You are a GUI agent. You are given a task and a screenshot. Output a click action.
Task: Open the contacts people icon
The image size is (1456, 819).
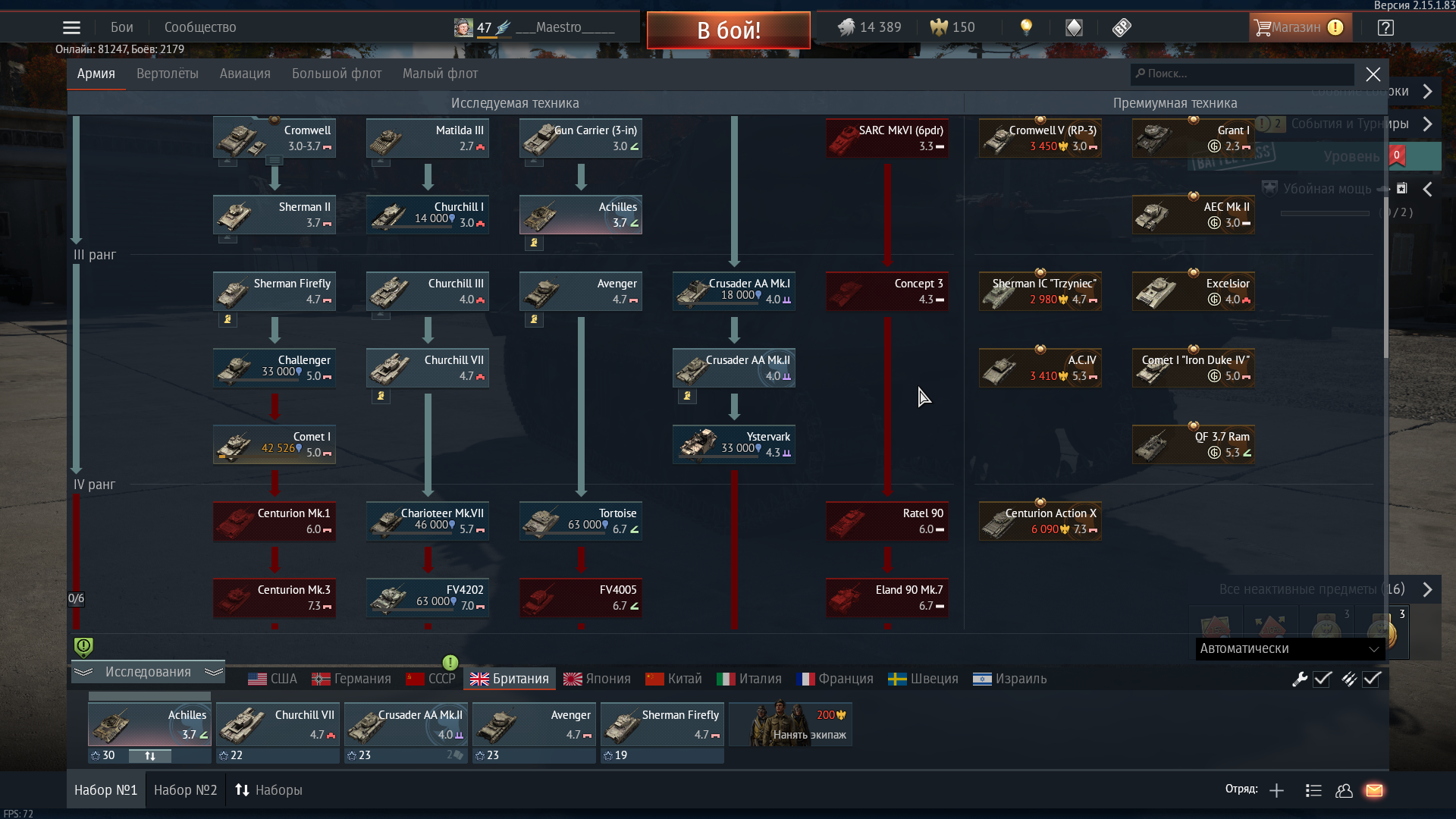tap(1344, 790)
